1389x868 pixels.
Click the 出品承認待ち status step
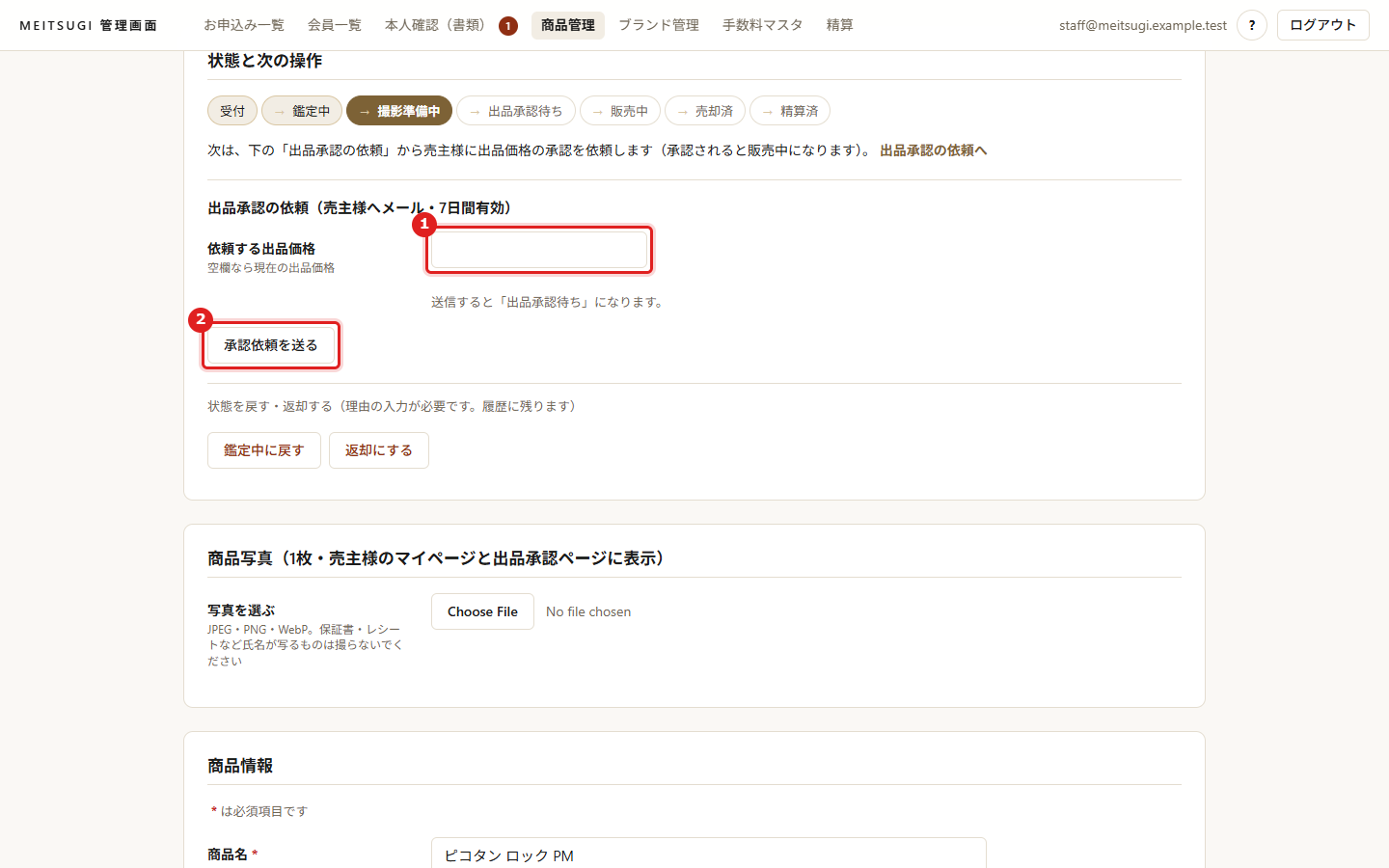(x=516, y=111)
